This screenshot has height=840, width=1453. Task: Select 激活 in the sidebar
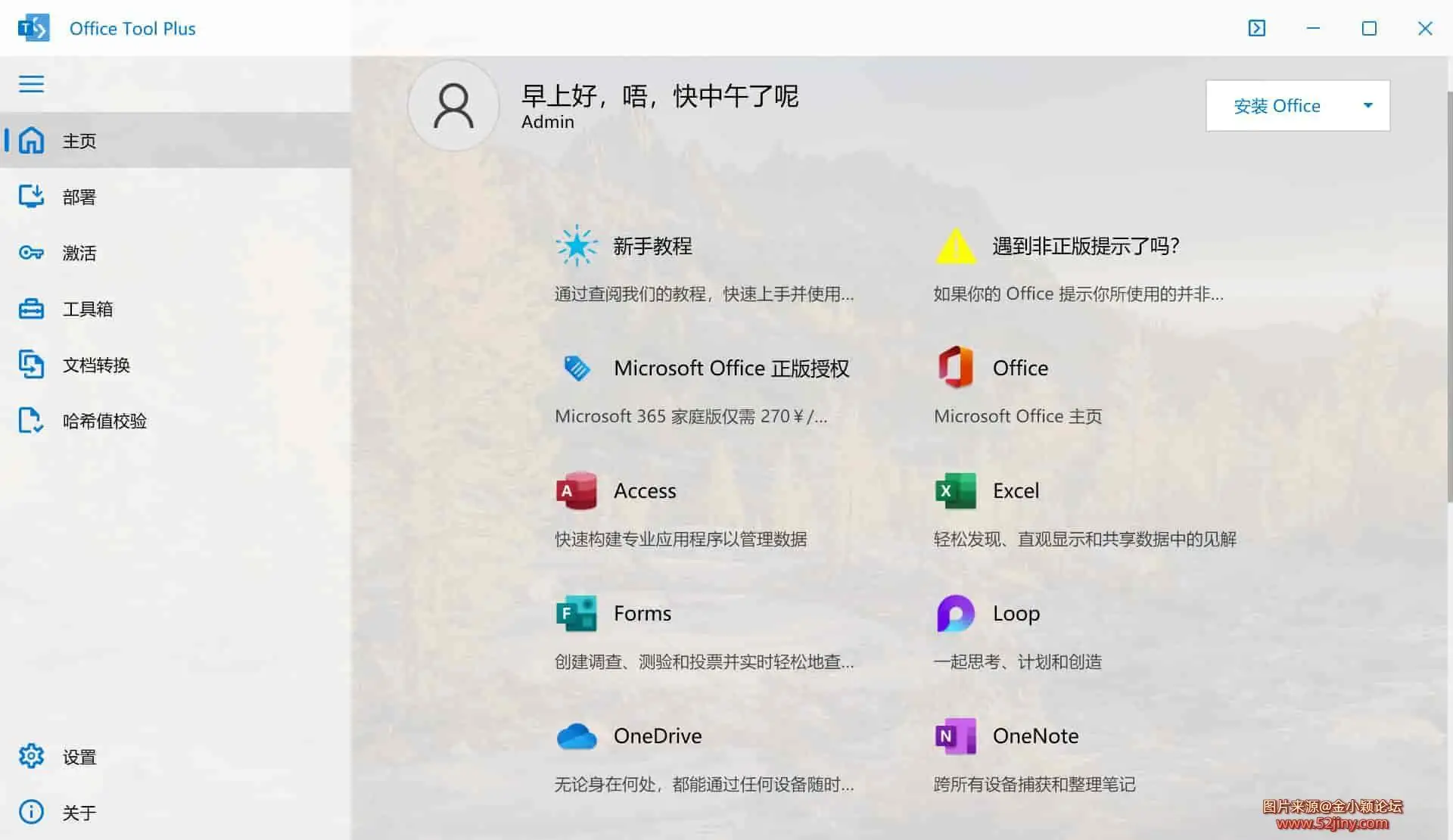coord(79,253)
